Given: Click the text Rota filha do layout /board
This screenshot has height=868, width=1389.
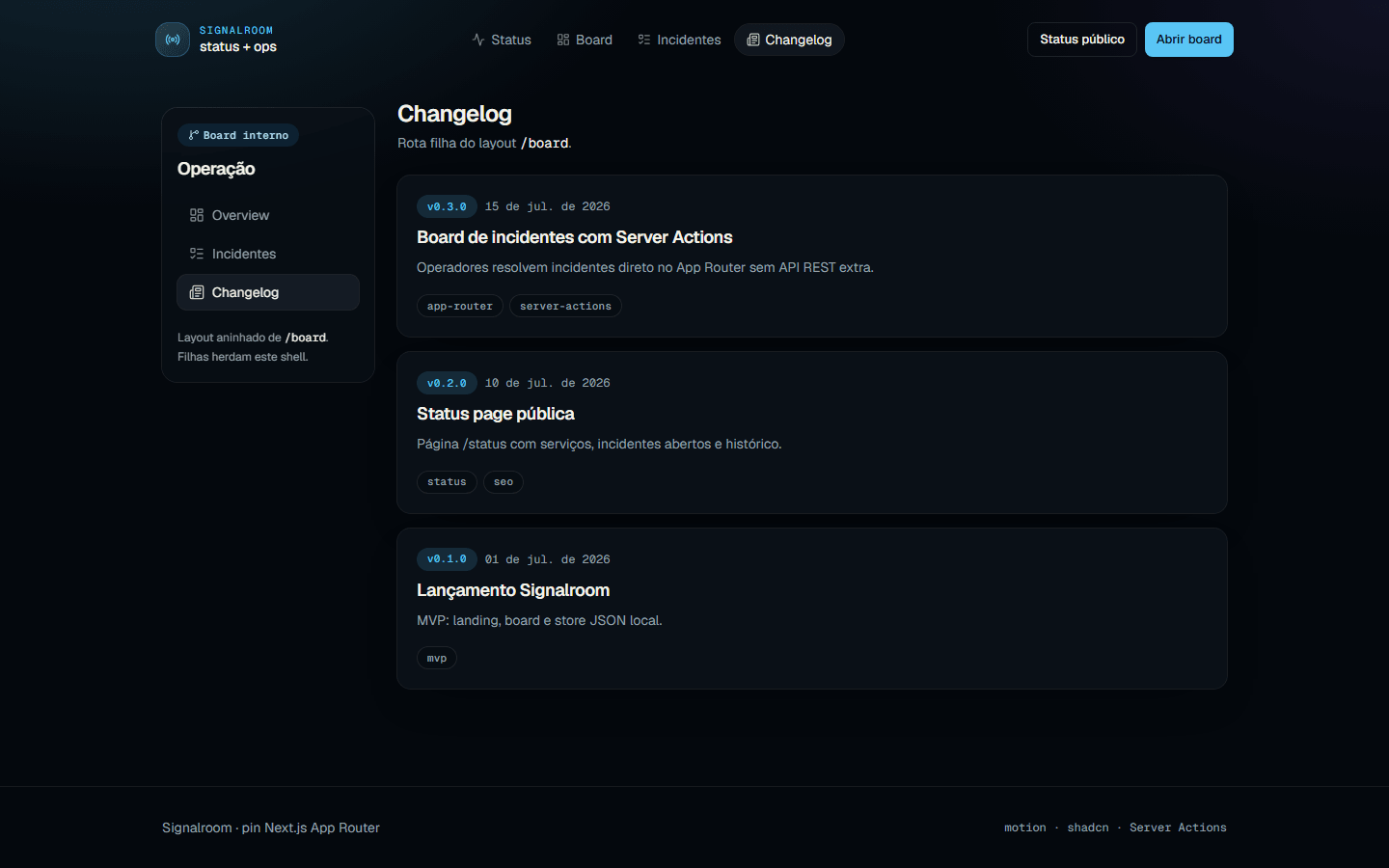Looking at the screenshot, I should (484, 143).
